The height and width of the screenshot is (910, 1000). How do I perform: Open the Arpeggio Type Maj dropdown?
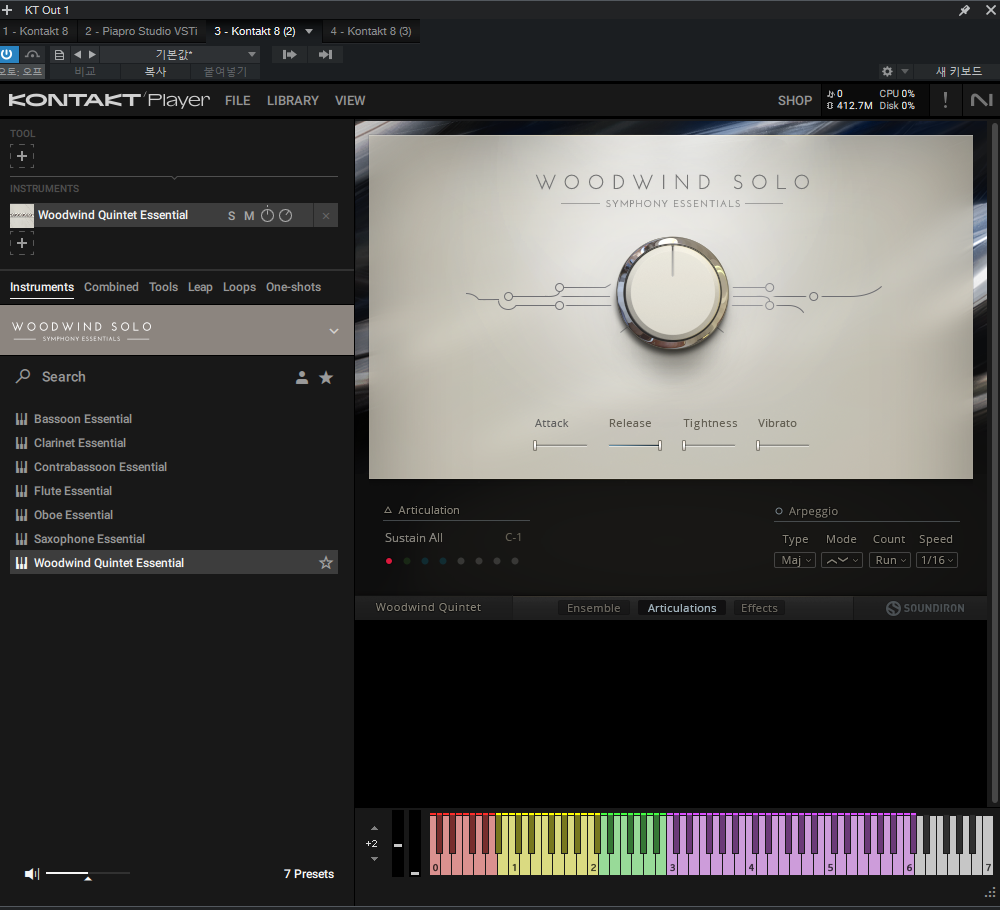click(x=795, y=560)
